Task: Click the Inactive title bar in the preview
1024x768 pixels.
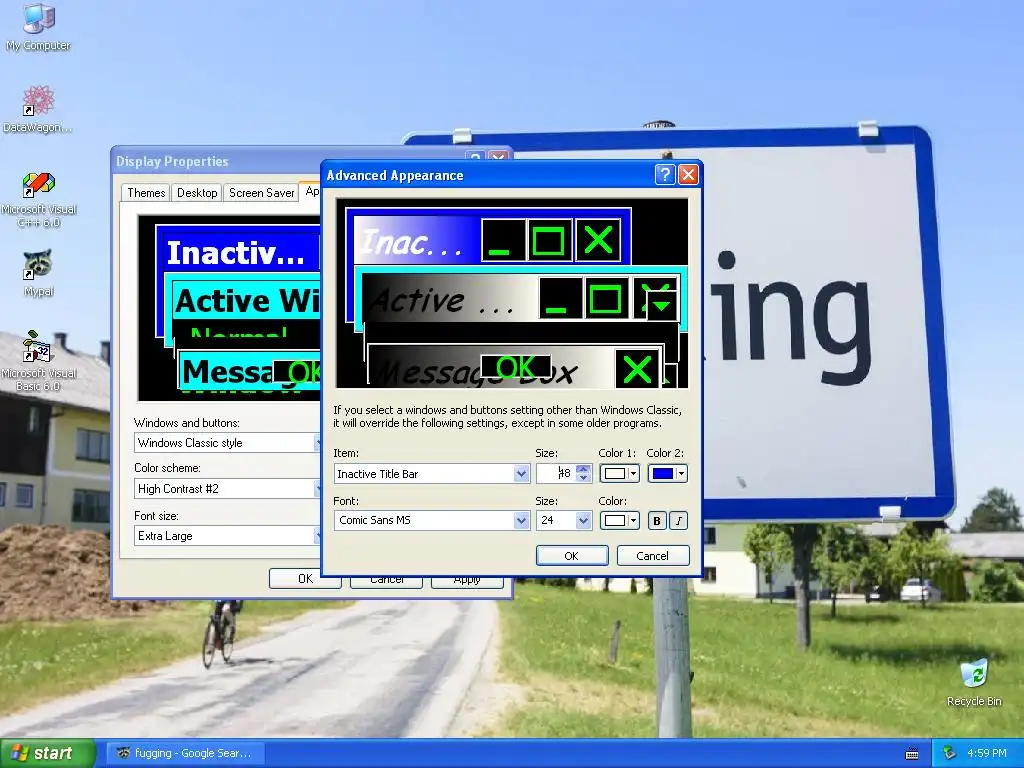Action: point(415,241)
